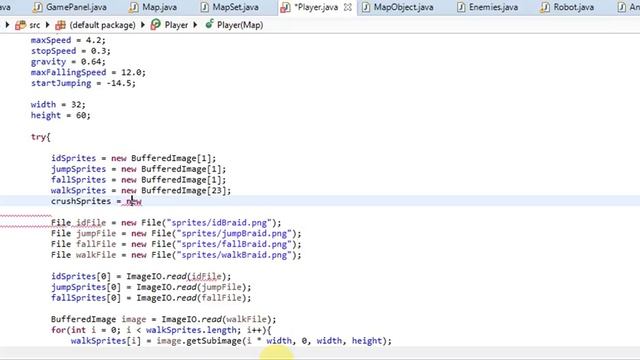Click the width = 32 line
This screenshot has width=640, height=360.
point(58,105)
